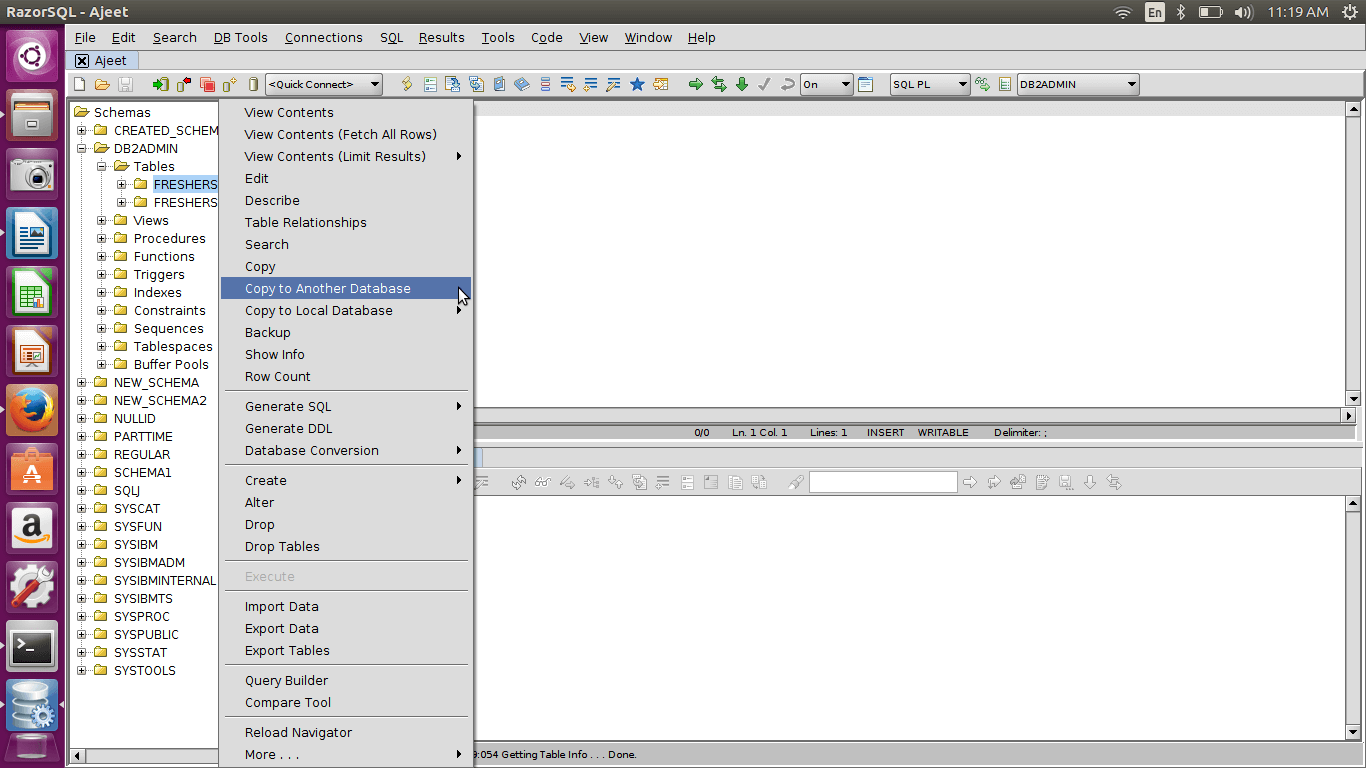Click the open file folder icon
Screen dimensions: 1366x768
103,85
